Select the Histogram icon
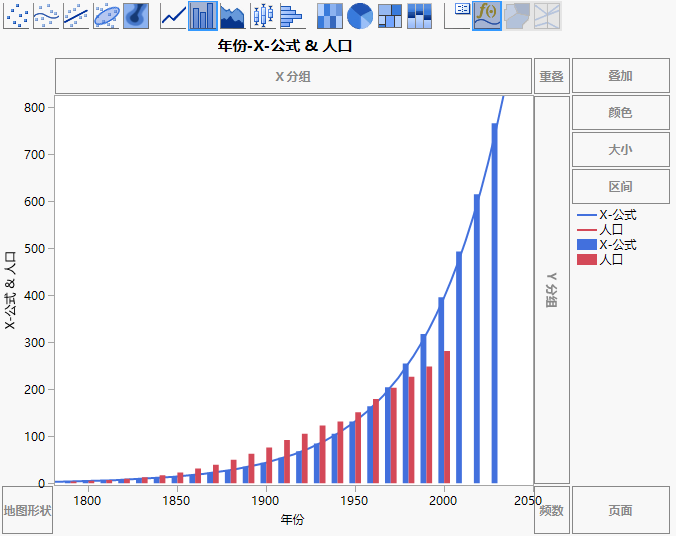The width and height of the screenshot is (676, 536). click(291, 15)
